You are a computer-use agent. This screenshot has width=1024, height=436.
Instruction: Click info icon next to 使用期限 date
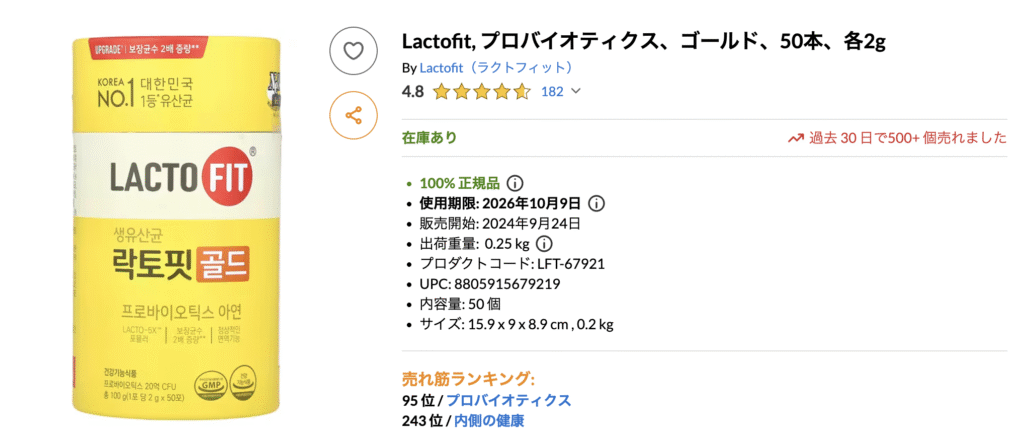click(x=596, y=203)
